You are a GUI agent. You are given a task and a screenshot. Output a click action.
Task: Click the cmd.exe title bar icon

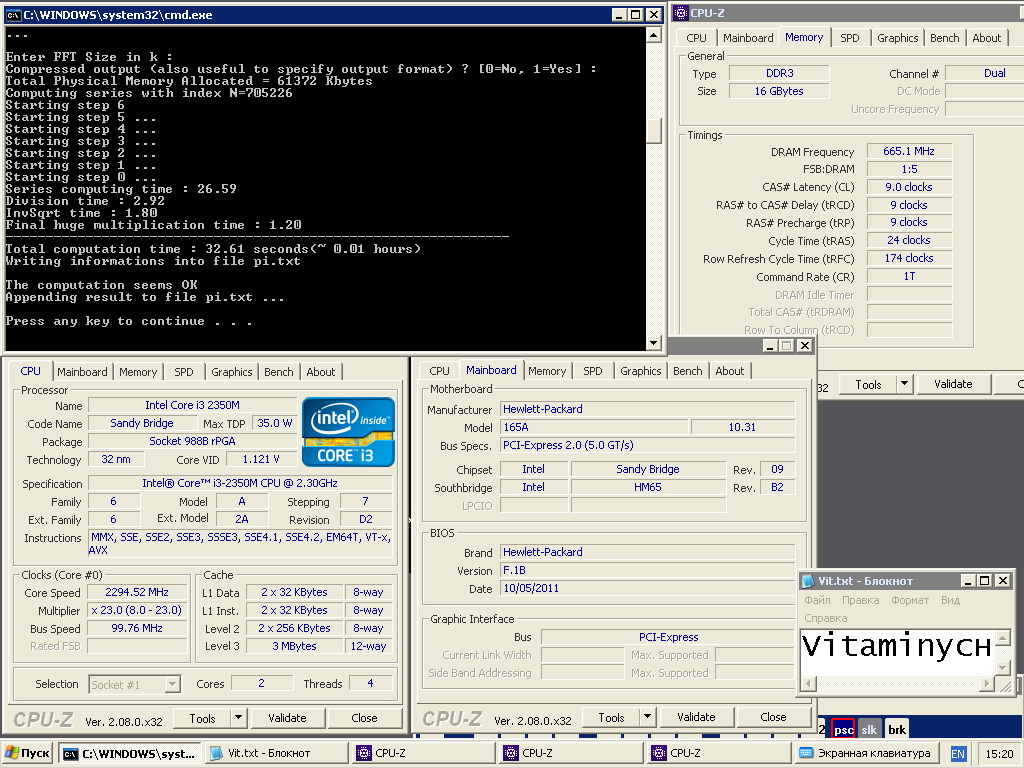point(14,14)
